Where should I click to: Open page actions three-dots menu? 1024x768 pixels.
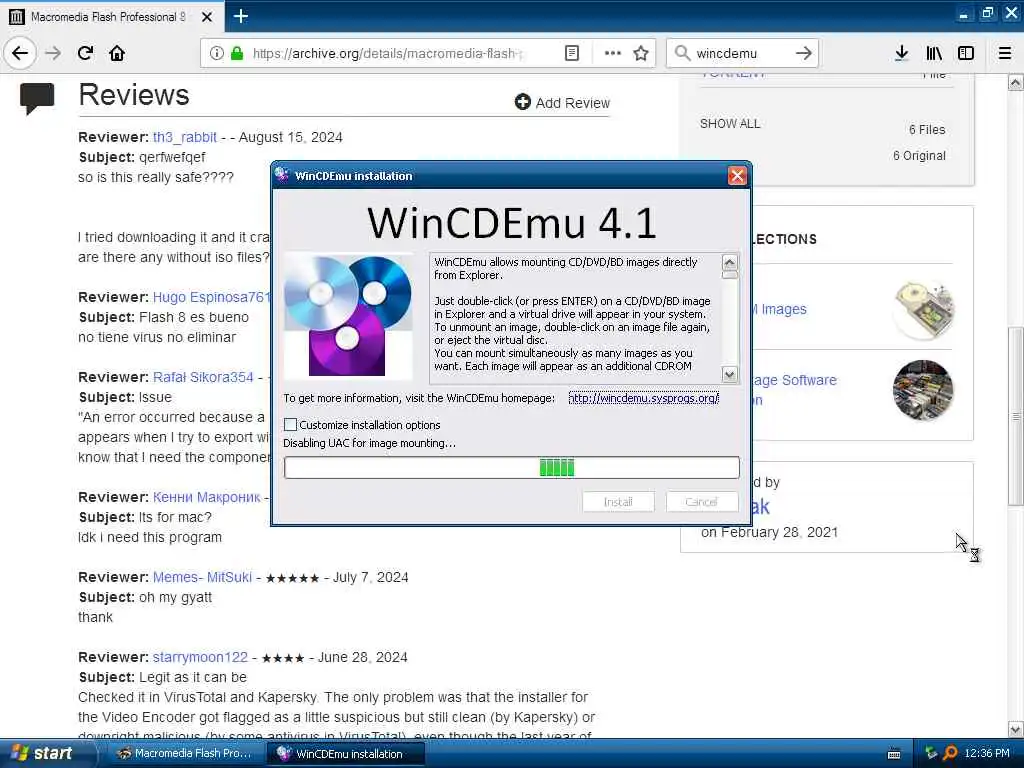pos(613,53)
